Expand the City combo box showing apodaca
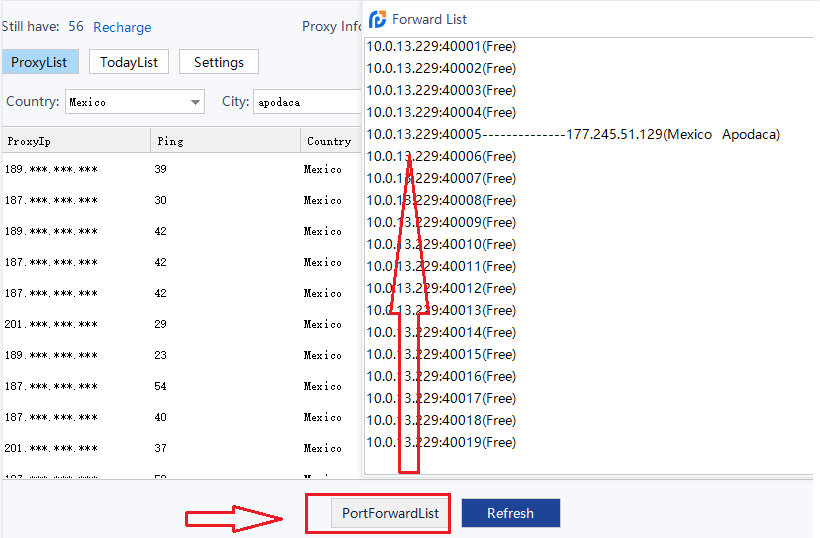Image resolution: width=820 pixels, height=538 pixels. pos(305,102)
